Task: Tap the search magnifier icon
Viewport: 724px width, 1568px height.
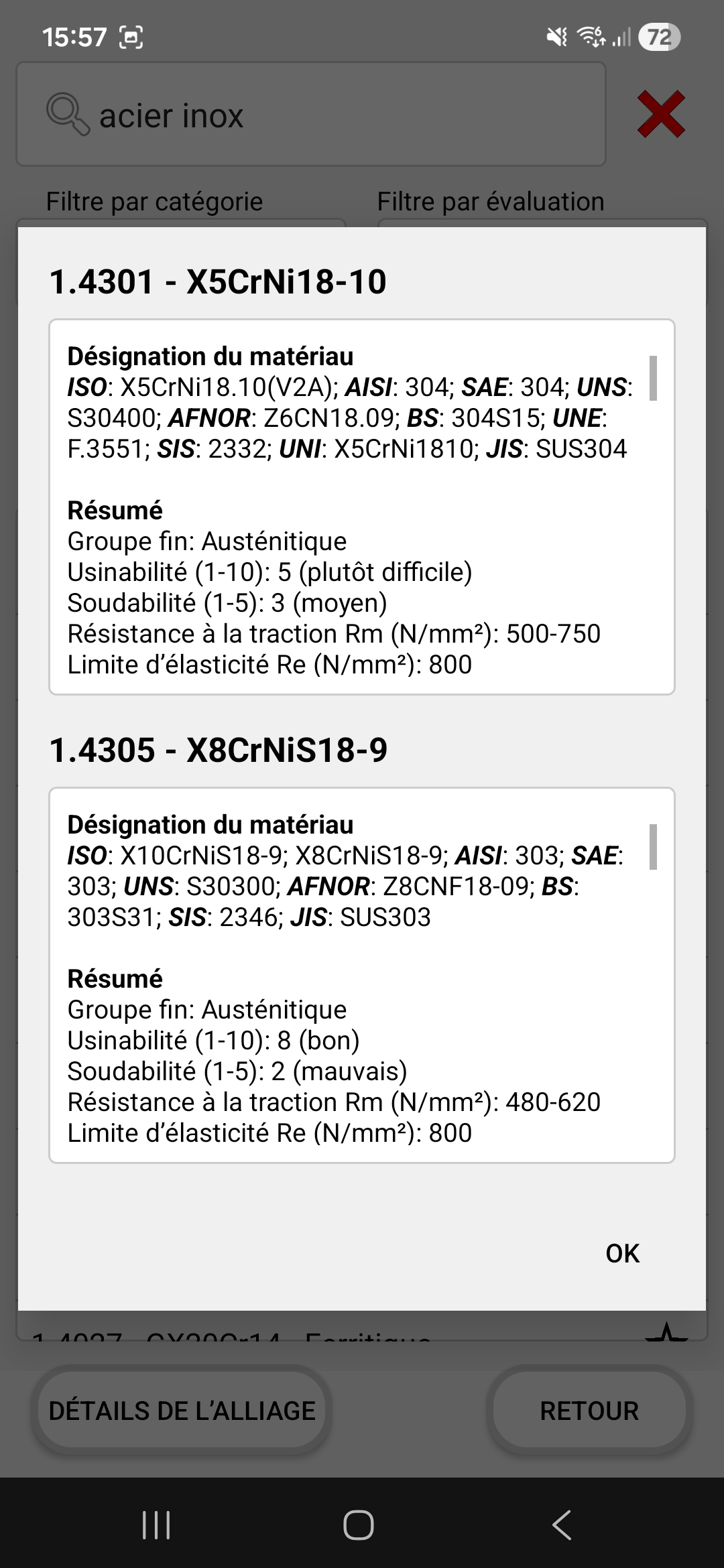Action: 68,115
